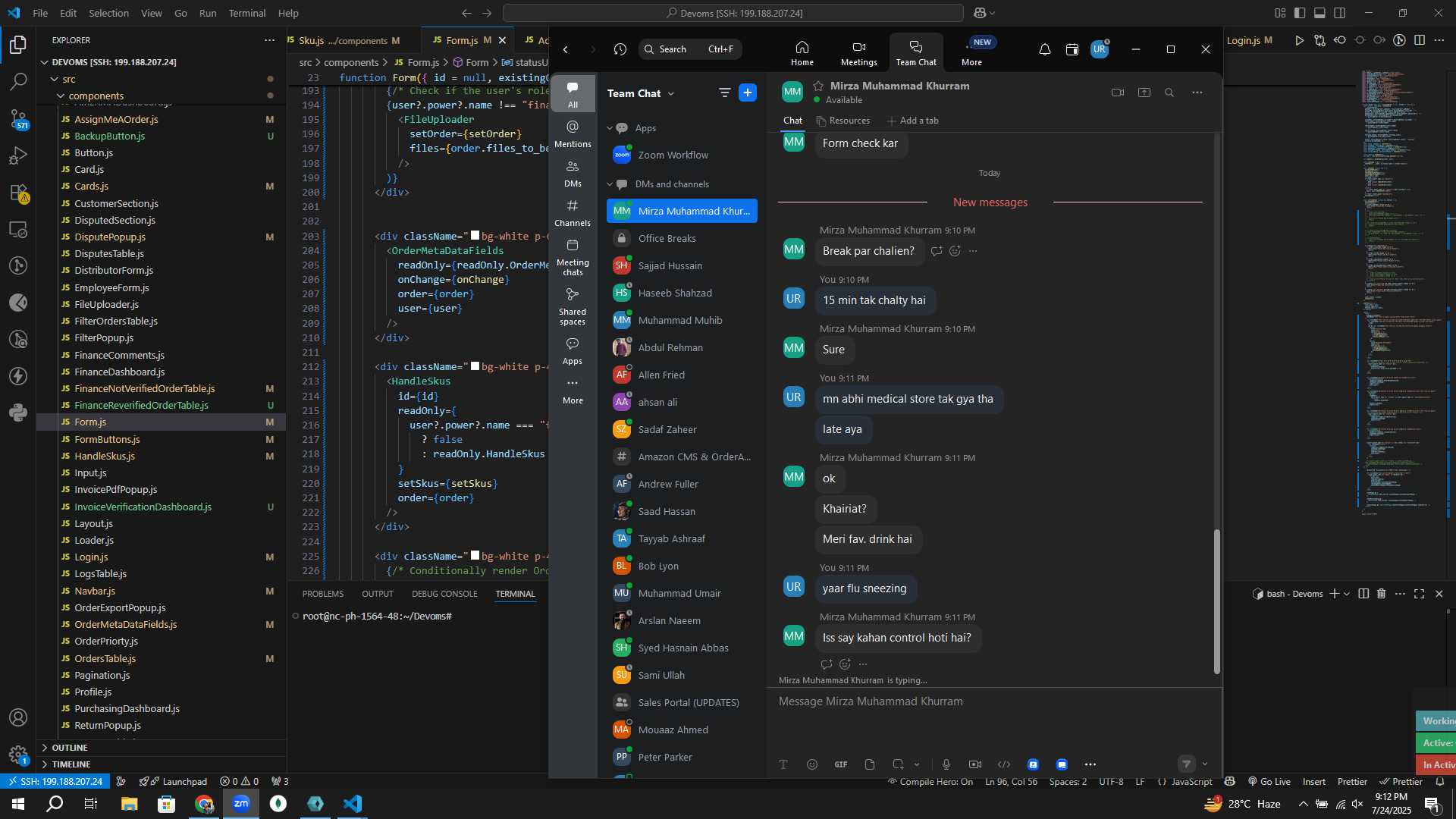
Task: Open Extensions view in VS Code activity bar
Action: (x=18, y=193)
